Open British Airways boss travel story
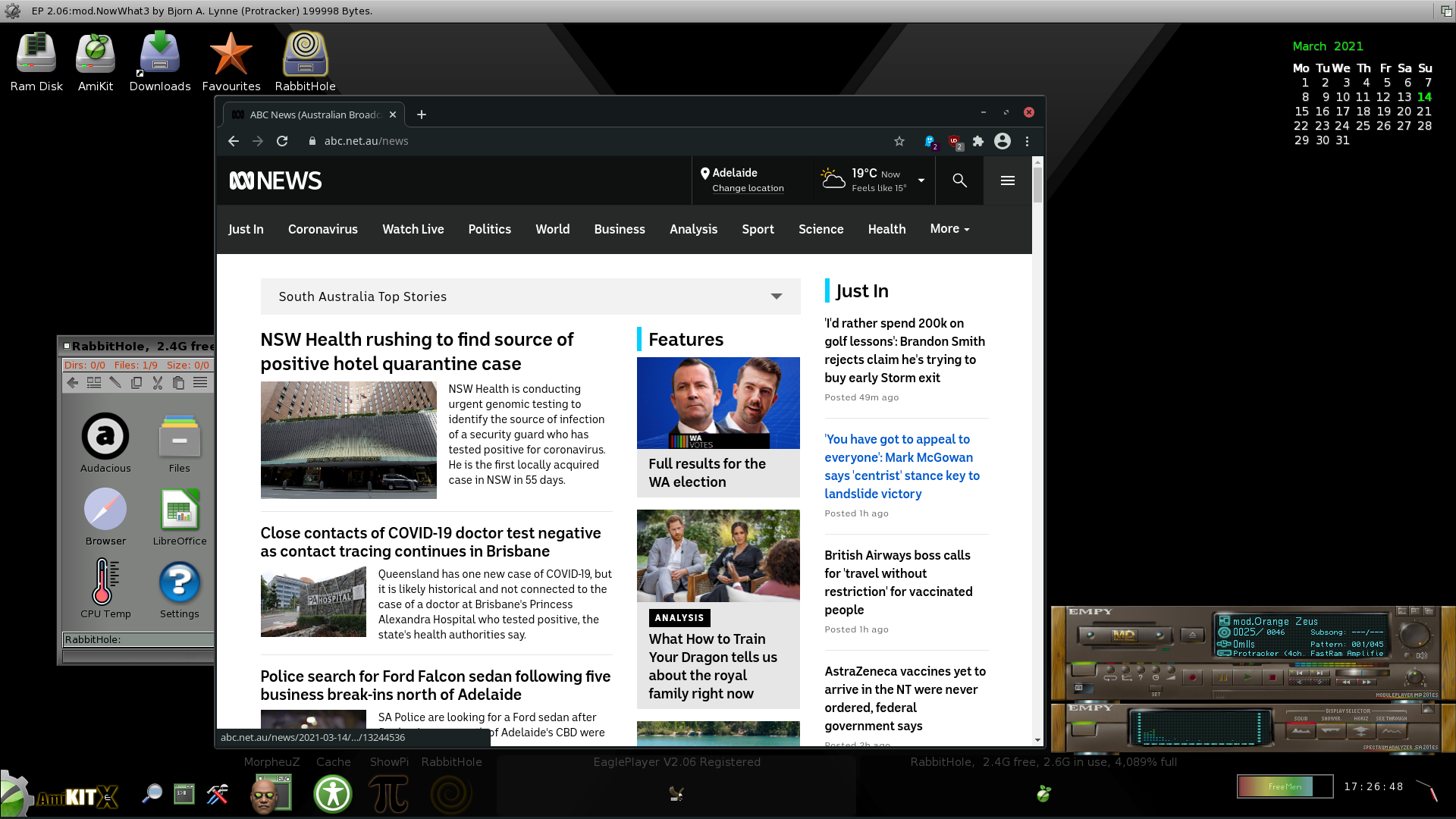 (899, 582)
